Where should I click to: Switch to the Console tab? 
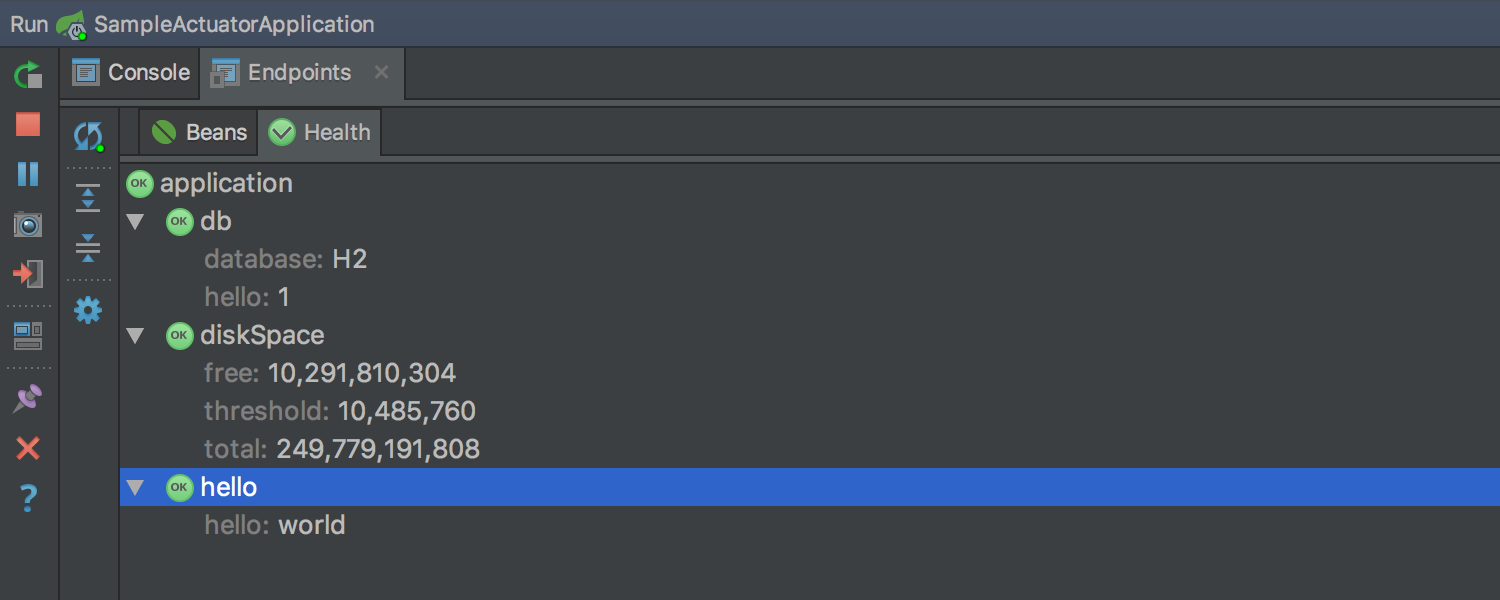131,73
